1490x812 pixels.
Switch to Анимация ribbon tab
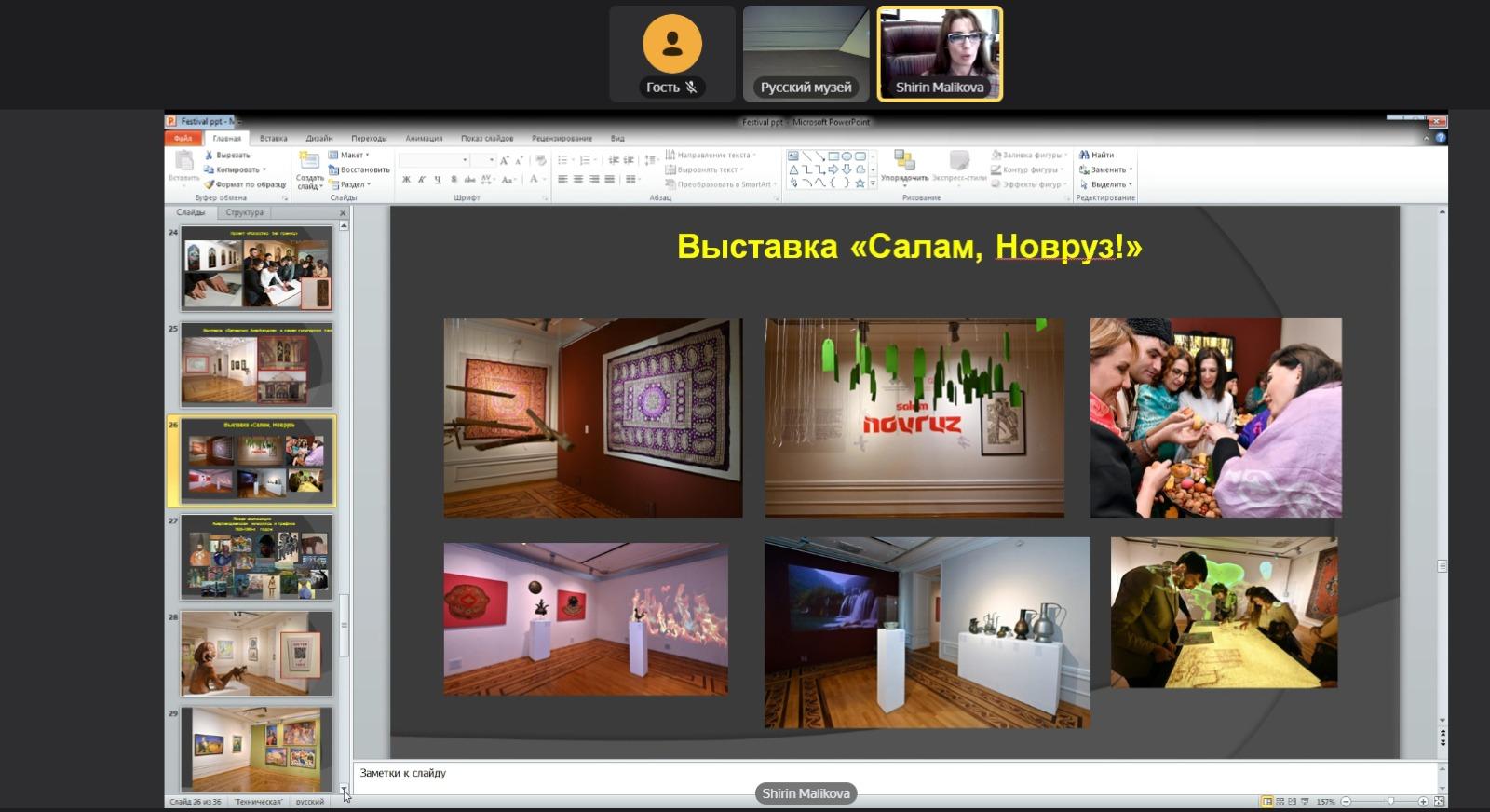click(x=424, y=138)
